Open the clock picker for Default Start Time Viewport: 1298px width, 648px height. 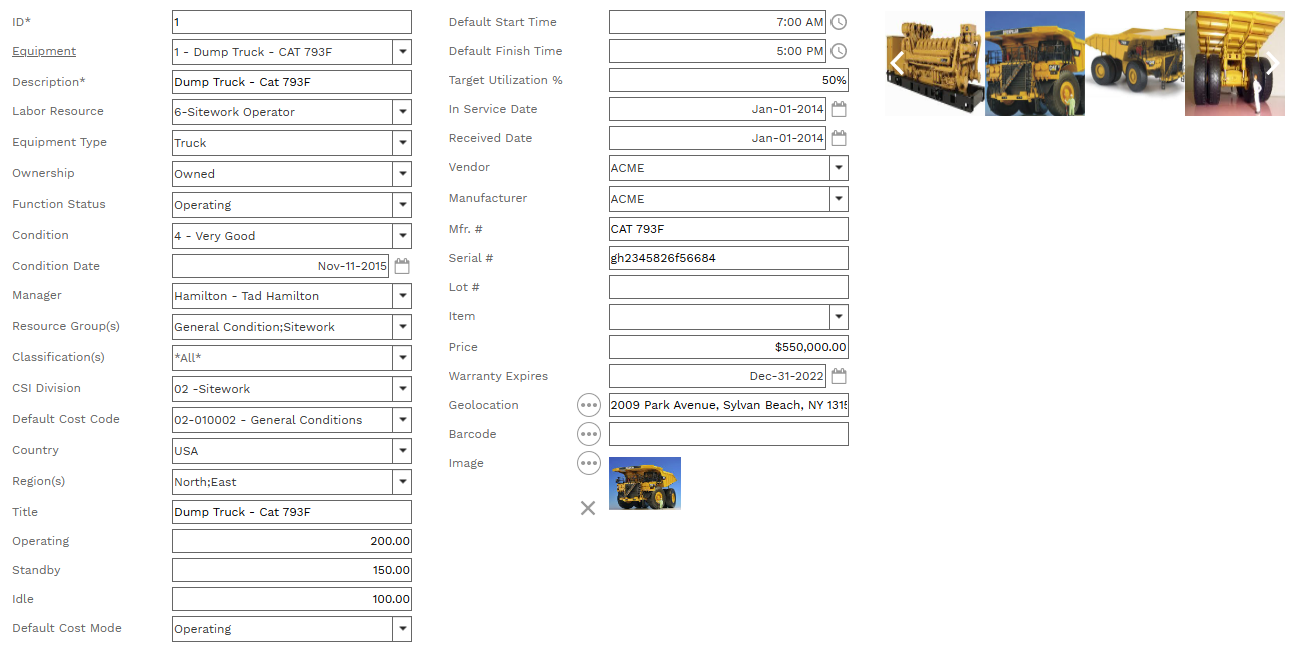(839, 22)
